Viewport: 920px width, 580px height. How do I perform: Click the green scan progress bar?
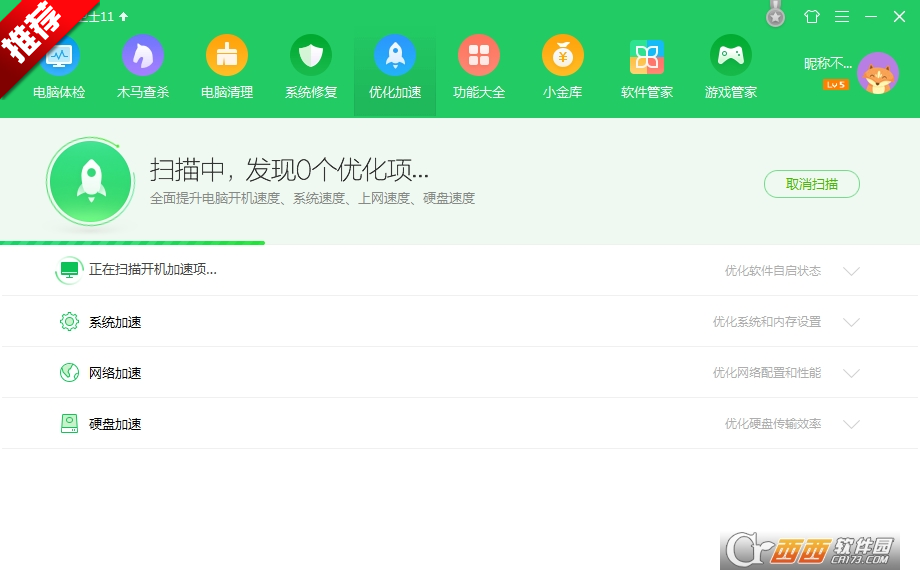[133, 242]
